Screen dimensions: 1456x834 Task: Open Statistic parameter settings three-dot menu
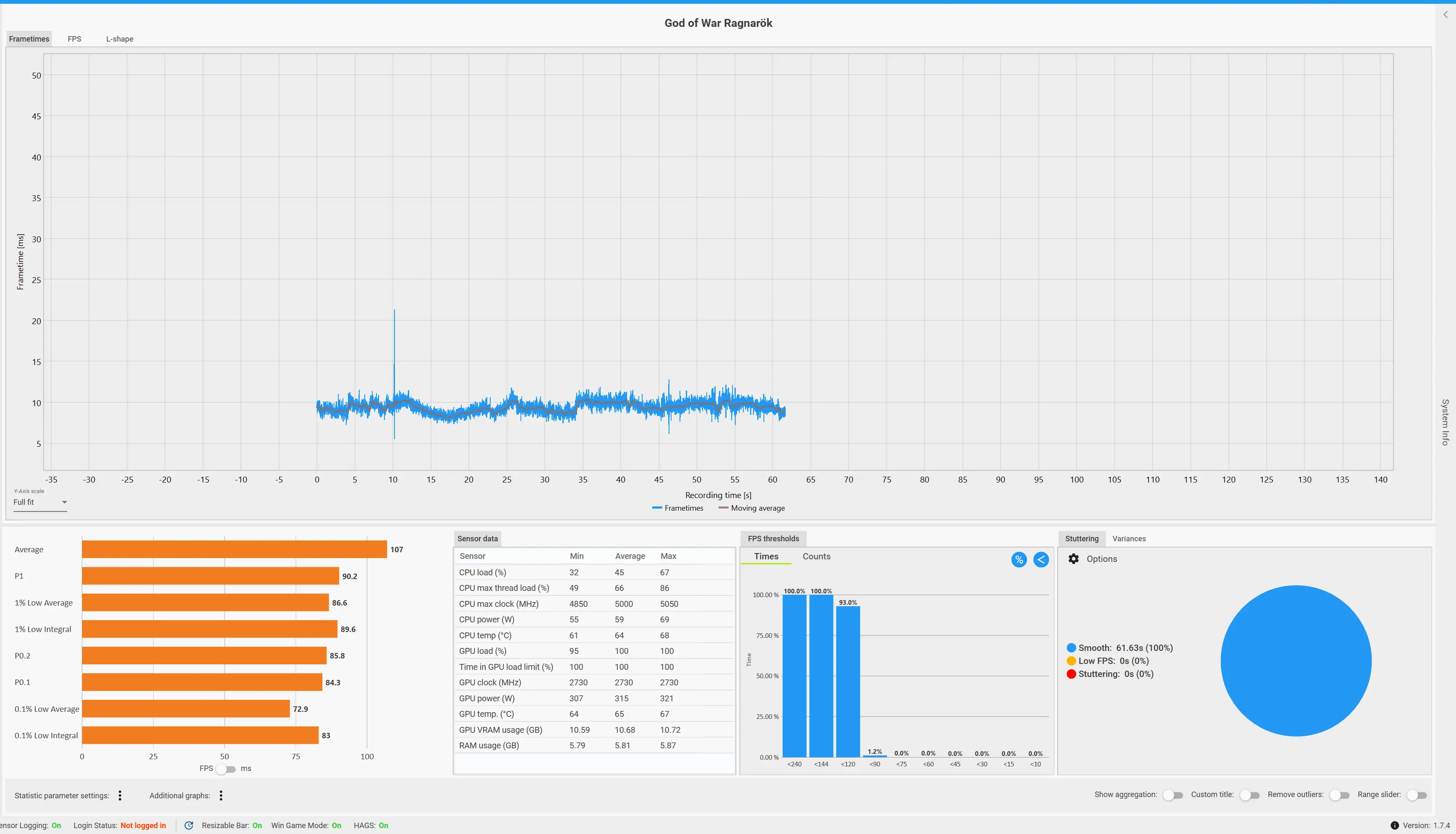click(x=120, y=795)
